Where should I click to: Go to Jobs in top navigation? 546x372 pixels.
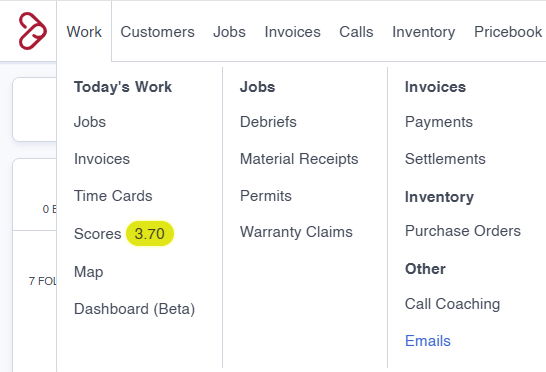click(229, 32)
